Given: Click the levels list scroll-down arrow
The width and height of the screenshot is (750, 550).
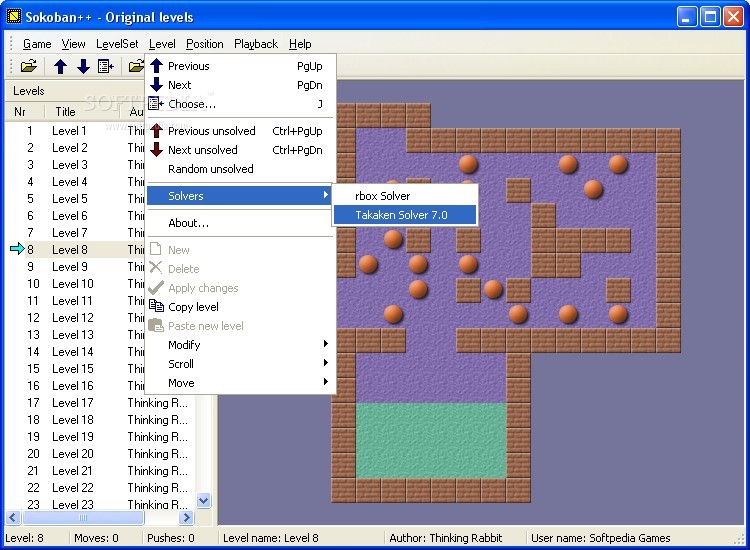Looking at the screenshot, I should click(204, 501).
